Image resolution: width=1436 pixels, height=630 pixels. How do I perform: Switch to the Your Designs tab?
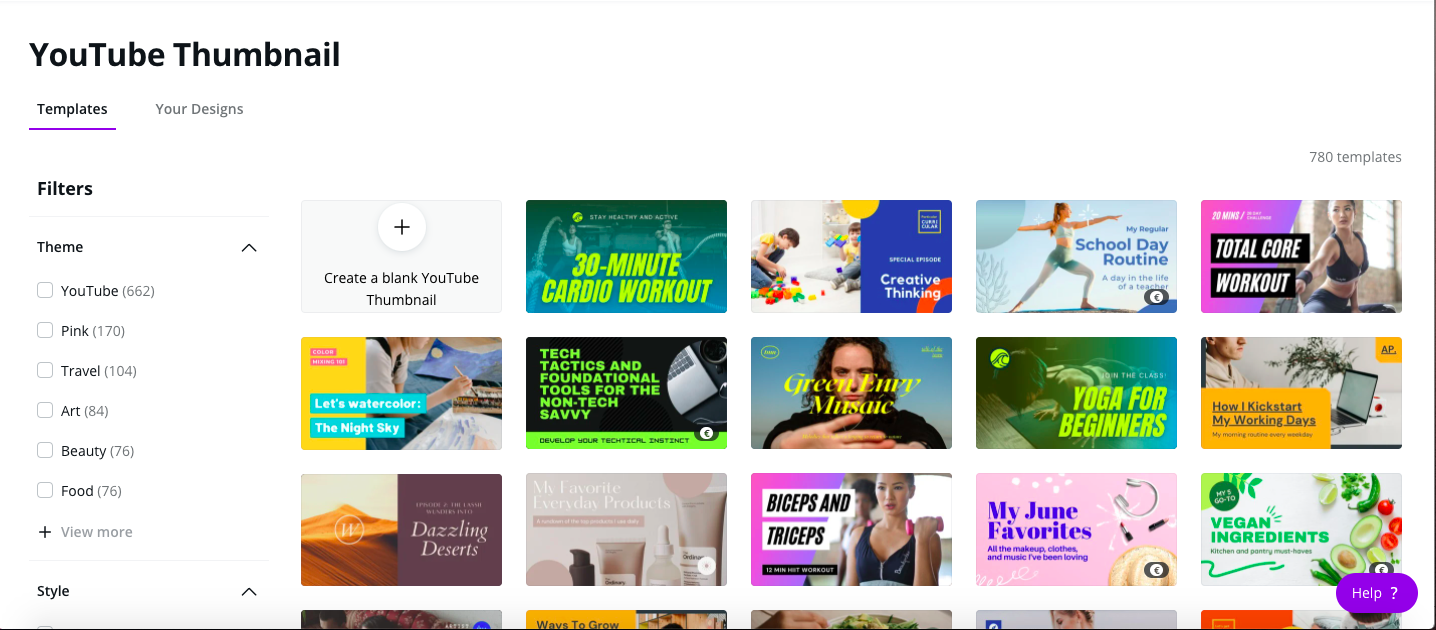click(x=199, y=109)
